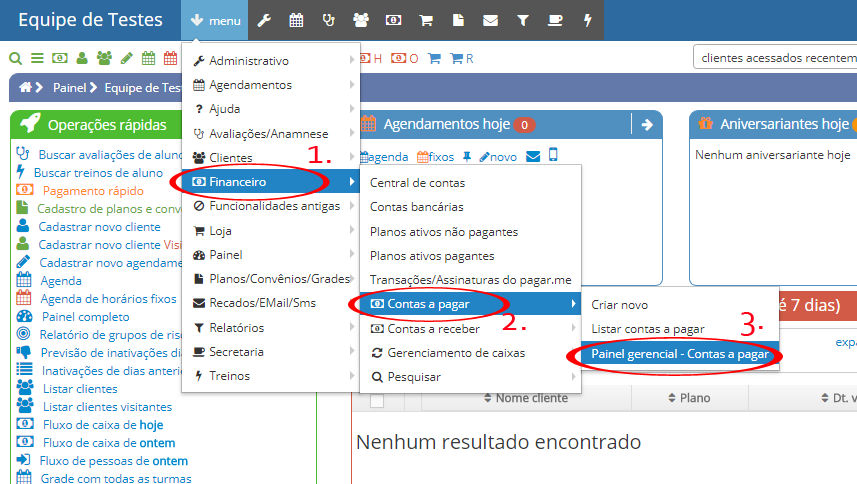The width and height of the screenshot is (857, 484).
Task: Click the stethoscope icon in top bar
Action: coord(328,20)
